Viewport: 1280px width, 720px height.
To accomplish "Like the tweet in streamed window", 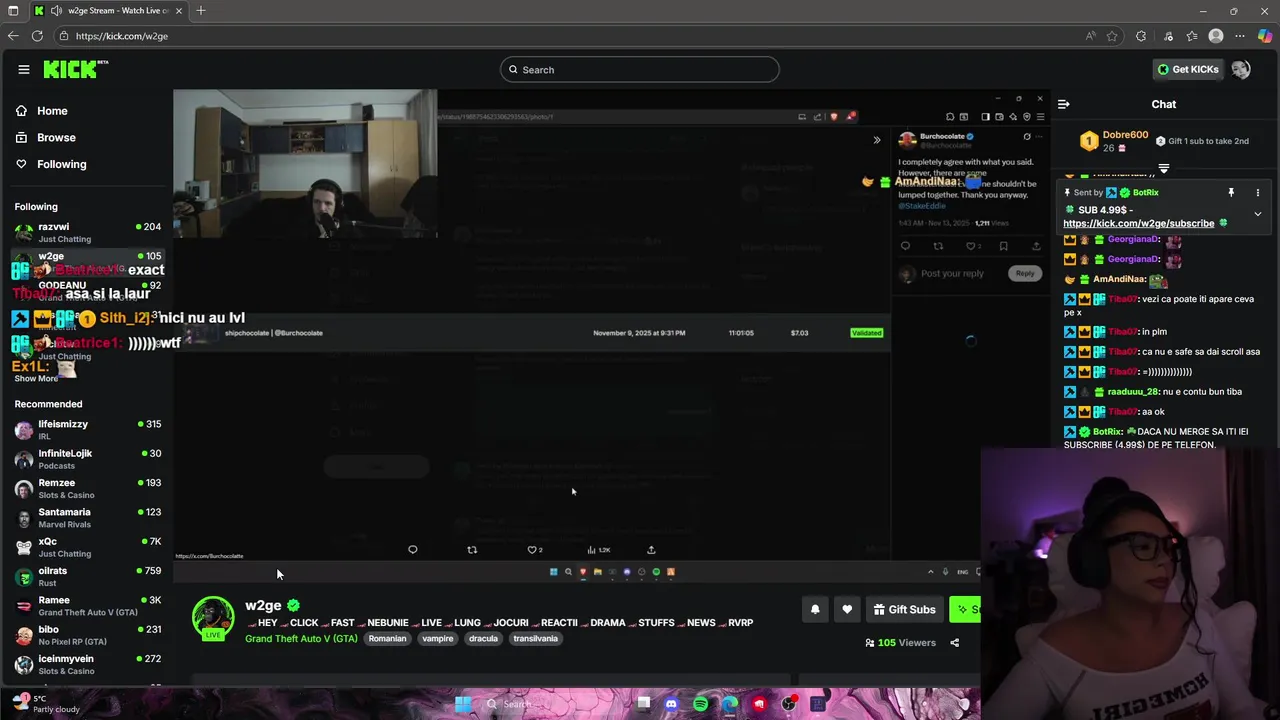I will click(970, 246).
